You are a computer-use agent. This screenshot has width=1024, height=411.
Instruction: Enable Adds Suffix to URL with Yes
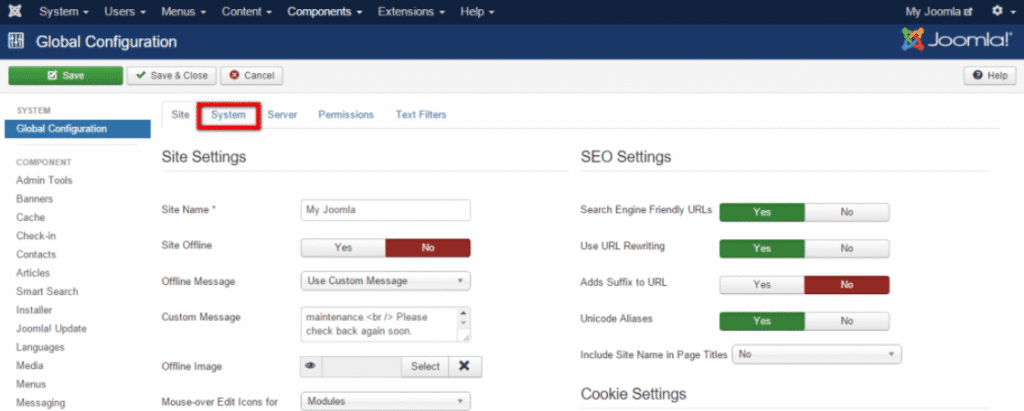pyautogui.click(x=762, y=284)
